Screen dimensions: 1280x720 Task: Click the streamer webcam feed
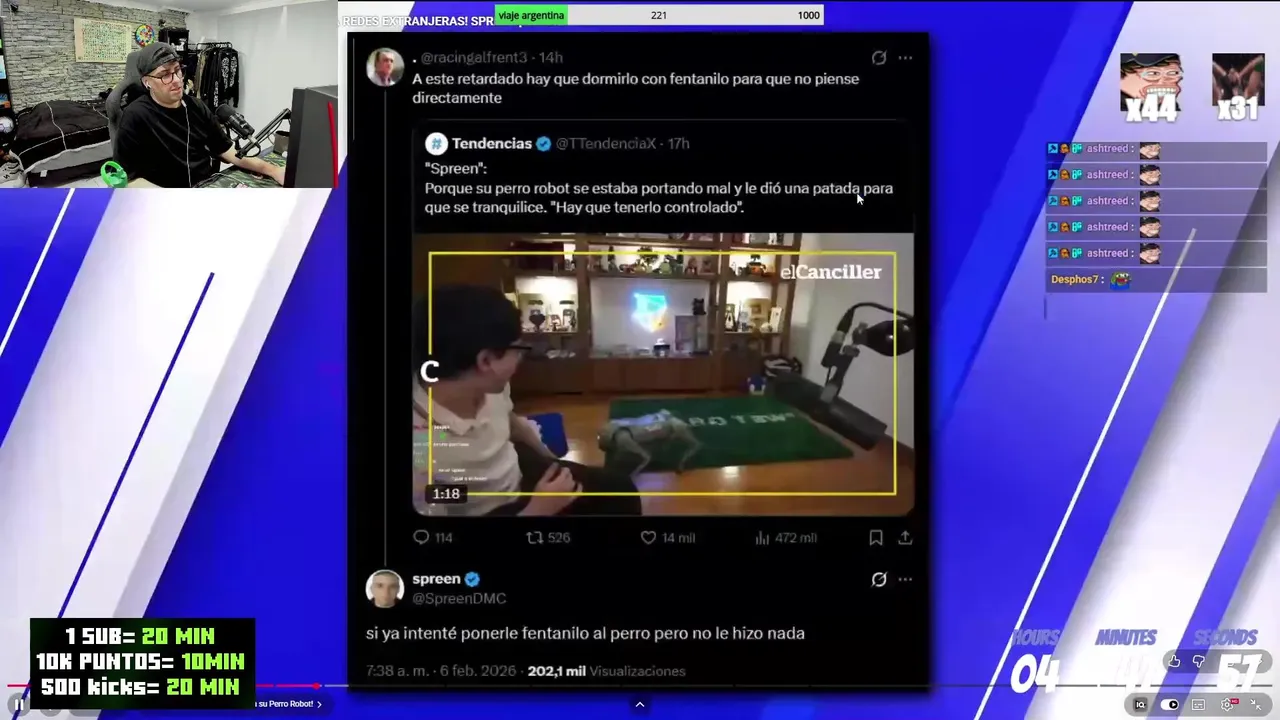pos(168,94)
